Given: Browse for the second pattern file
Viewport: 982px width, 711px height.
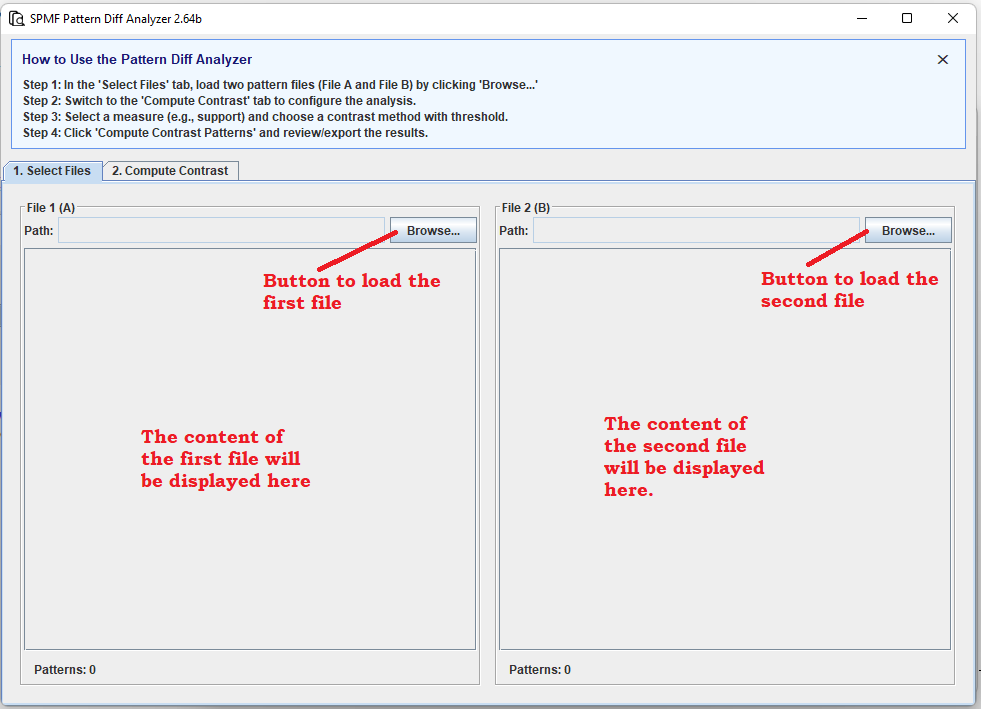Looking at the screenshot, I should tap(908, 230).
